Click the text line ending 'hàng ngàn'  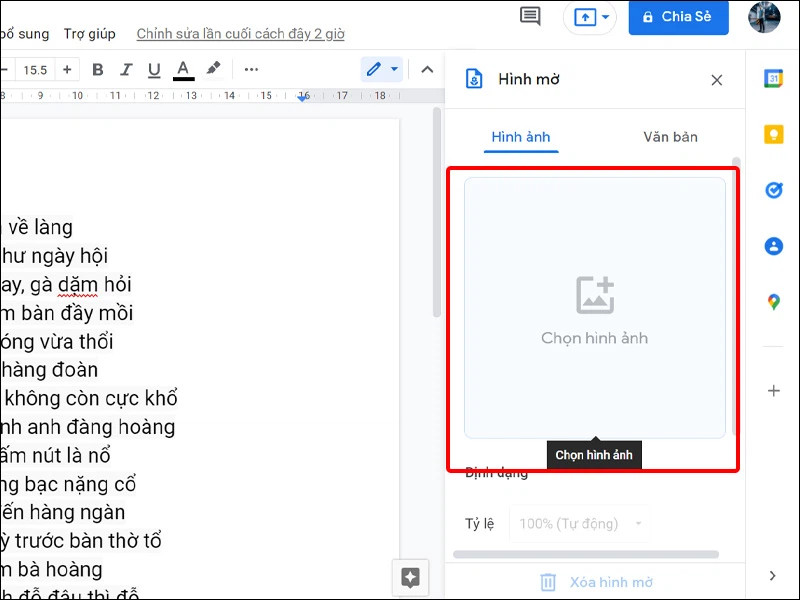pos(62,512)
